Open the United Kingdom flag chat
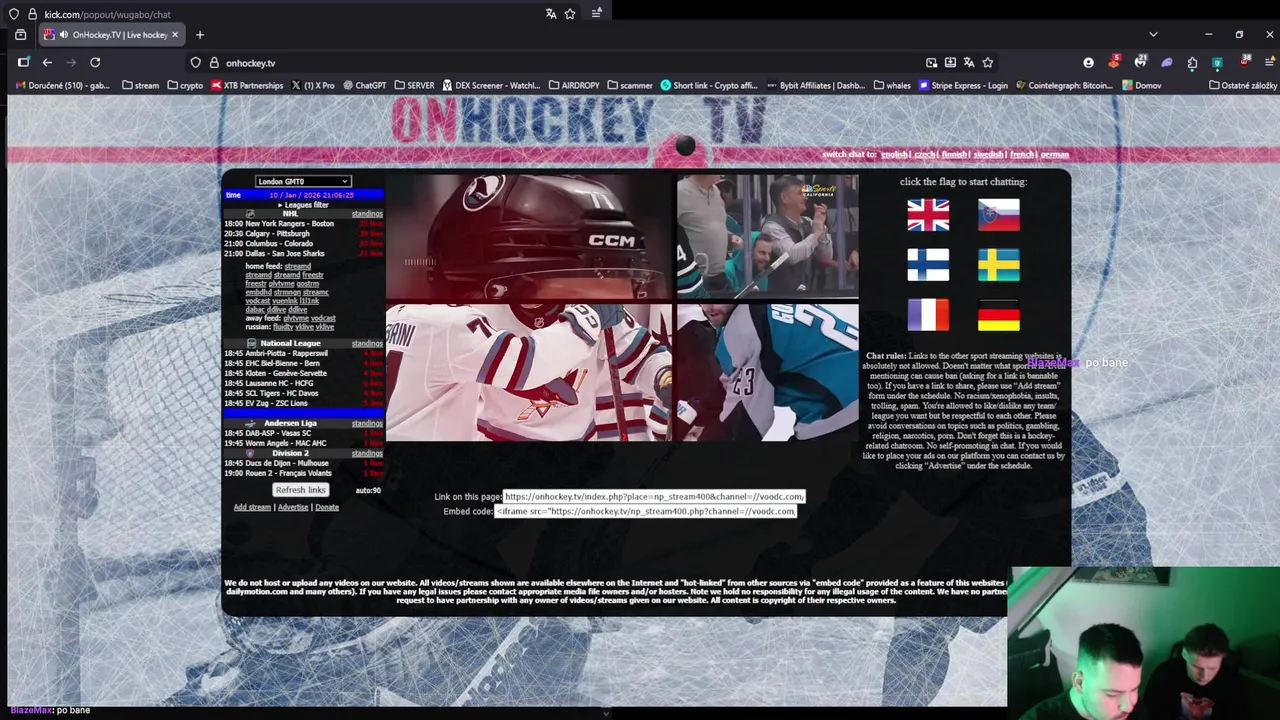Viewport: 1280px width, 720px height. click(x=928, y=215)
